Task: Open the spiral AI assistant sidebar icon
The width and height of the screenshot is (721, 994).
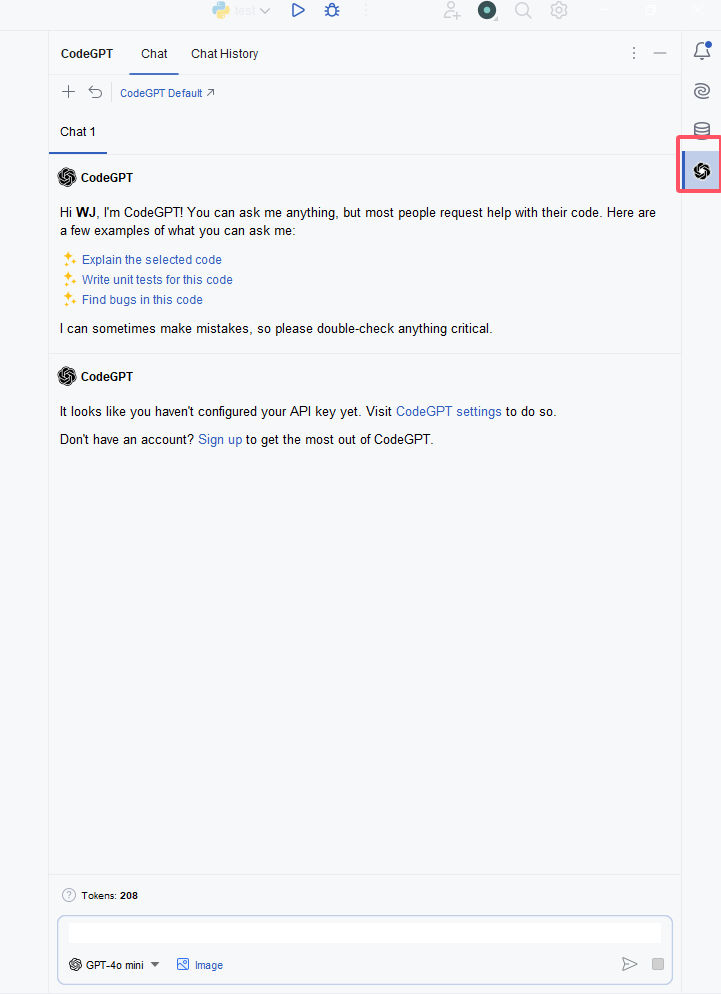Action: pos(701,91)
